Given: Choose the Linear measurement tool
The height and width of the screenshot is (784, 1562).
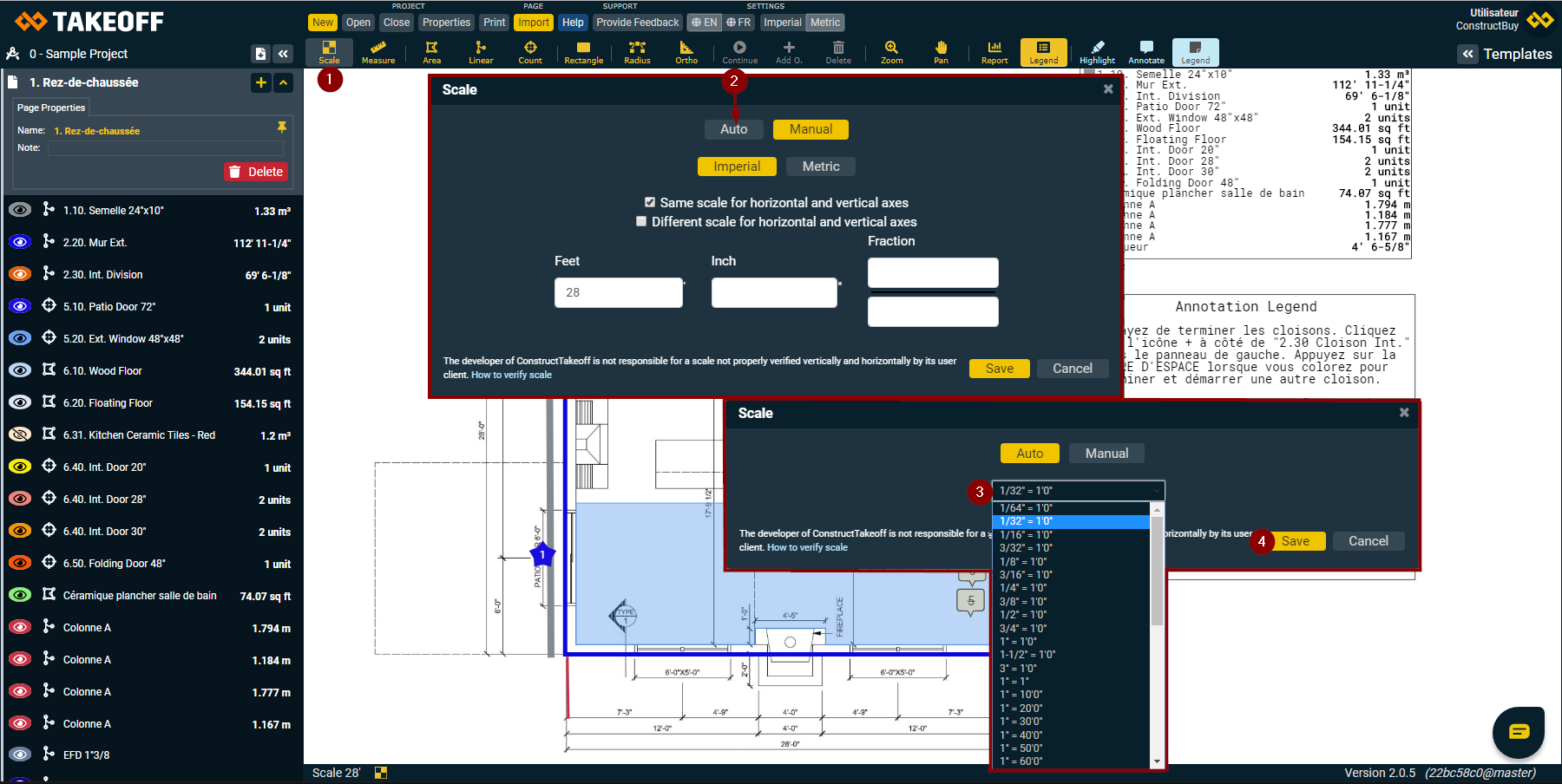Looking at the screenshot, I should coord(481,52).
